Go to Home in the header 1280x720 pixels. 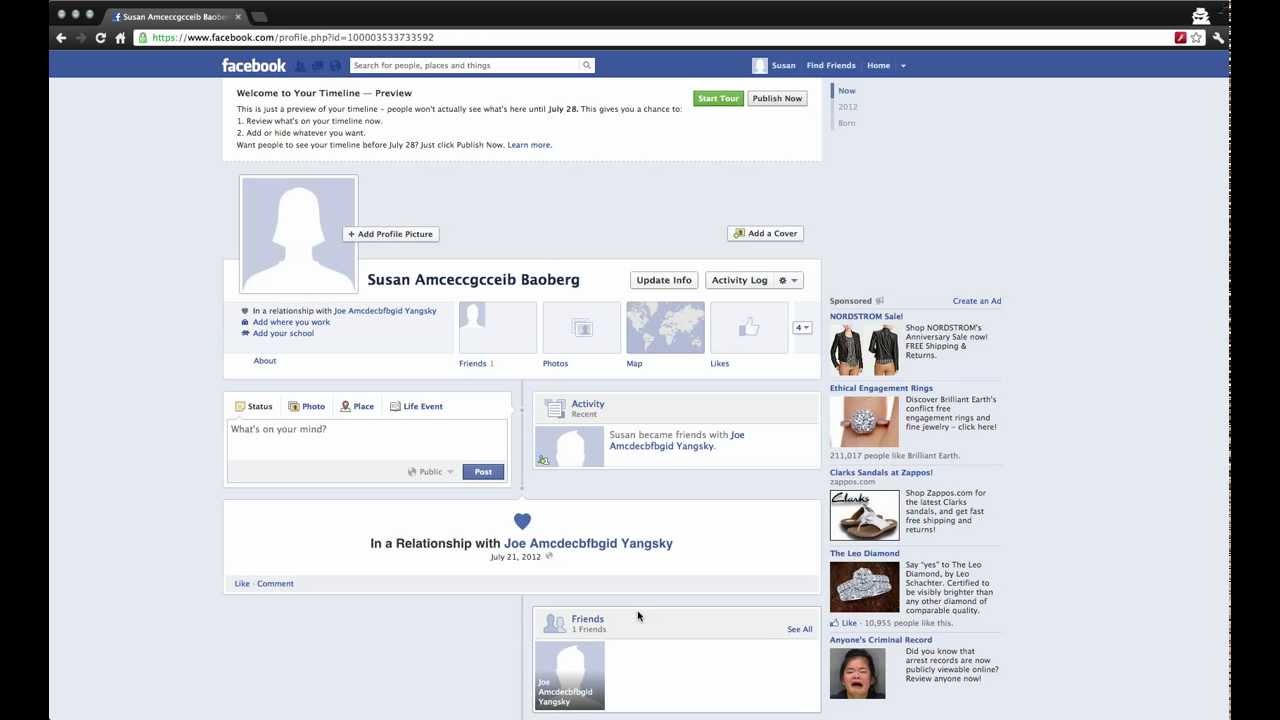point(878,66)
